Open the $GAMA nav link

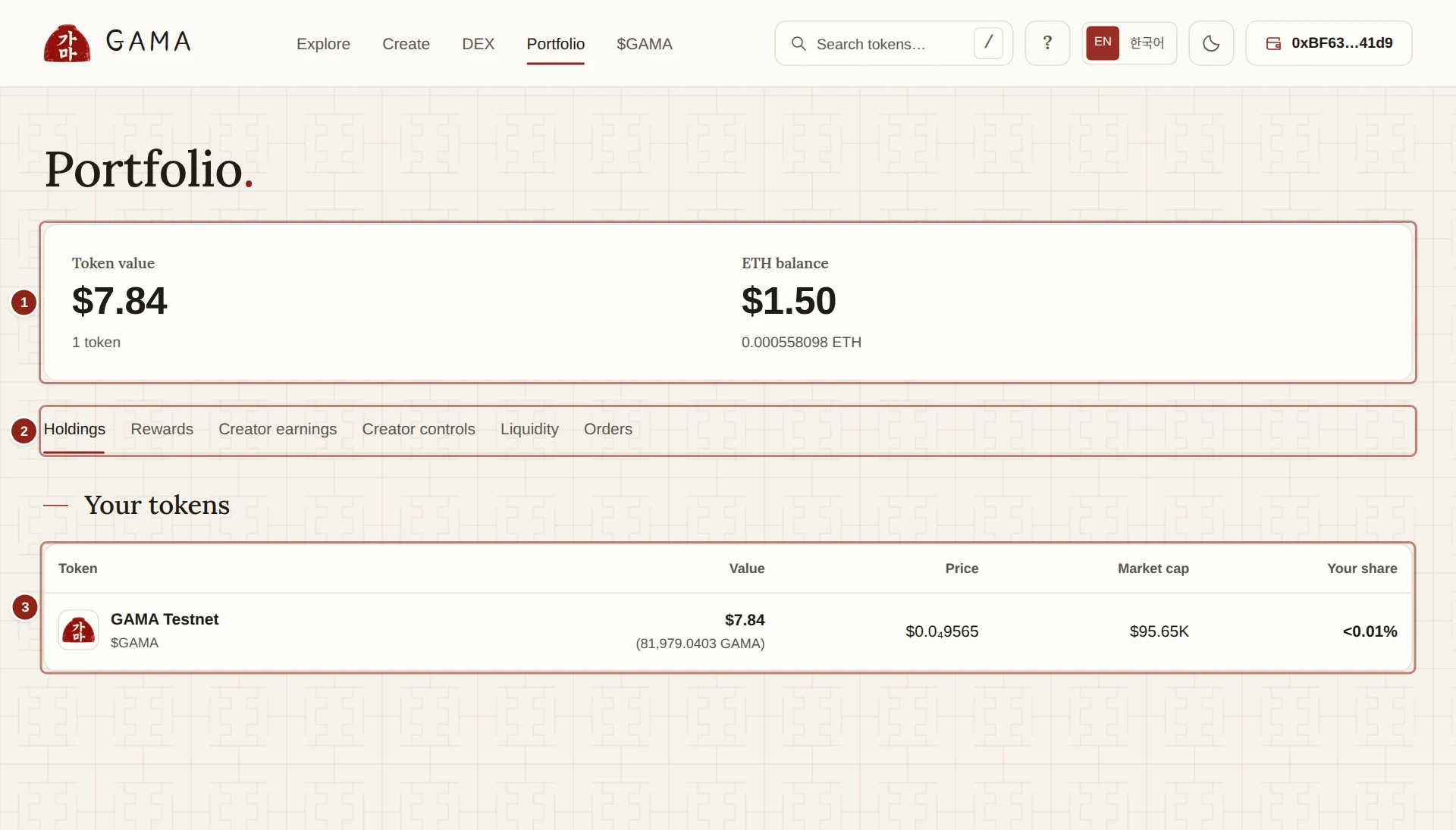(x=645, y=44)
